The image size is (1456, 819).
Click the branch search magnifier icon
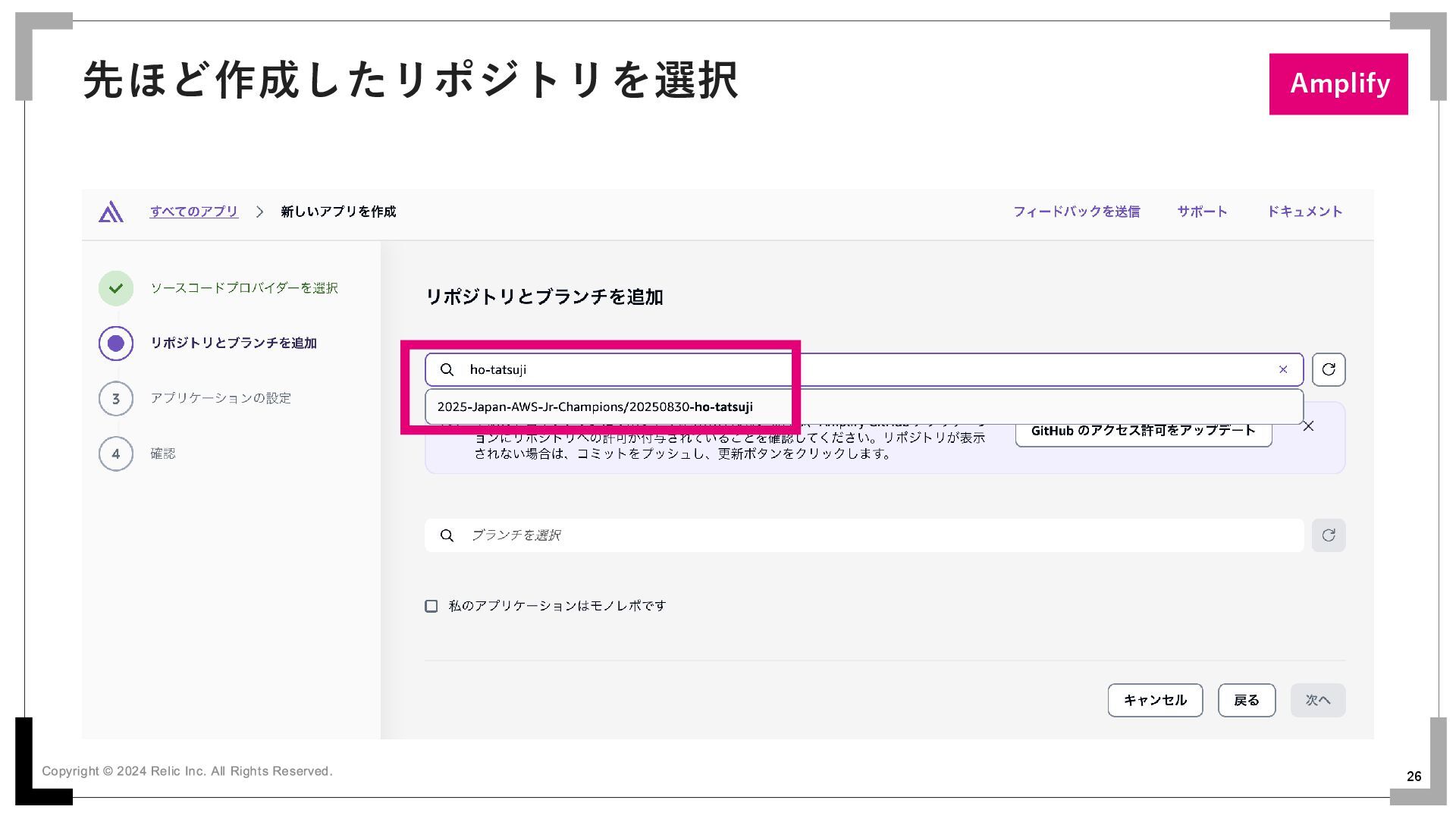(x=447, y=535)
